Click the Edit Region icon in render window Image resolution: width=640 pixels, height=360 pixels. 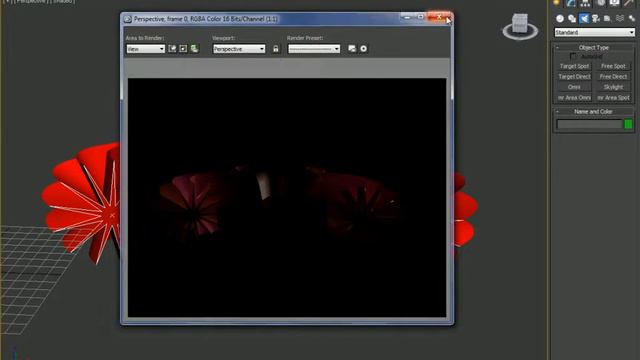pos(172,49)
